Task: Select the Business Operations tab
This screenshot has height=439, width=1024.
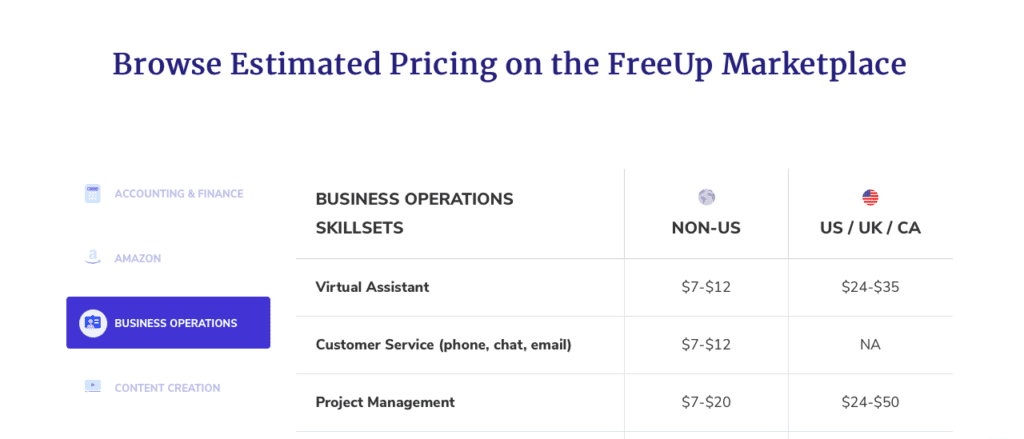Action: coord(168,323)
